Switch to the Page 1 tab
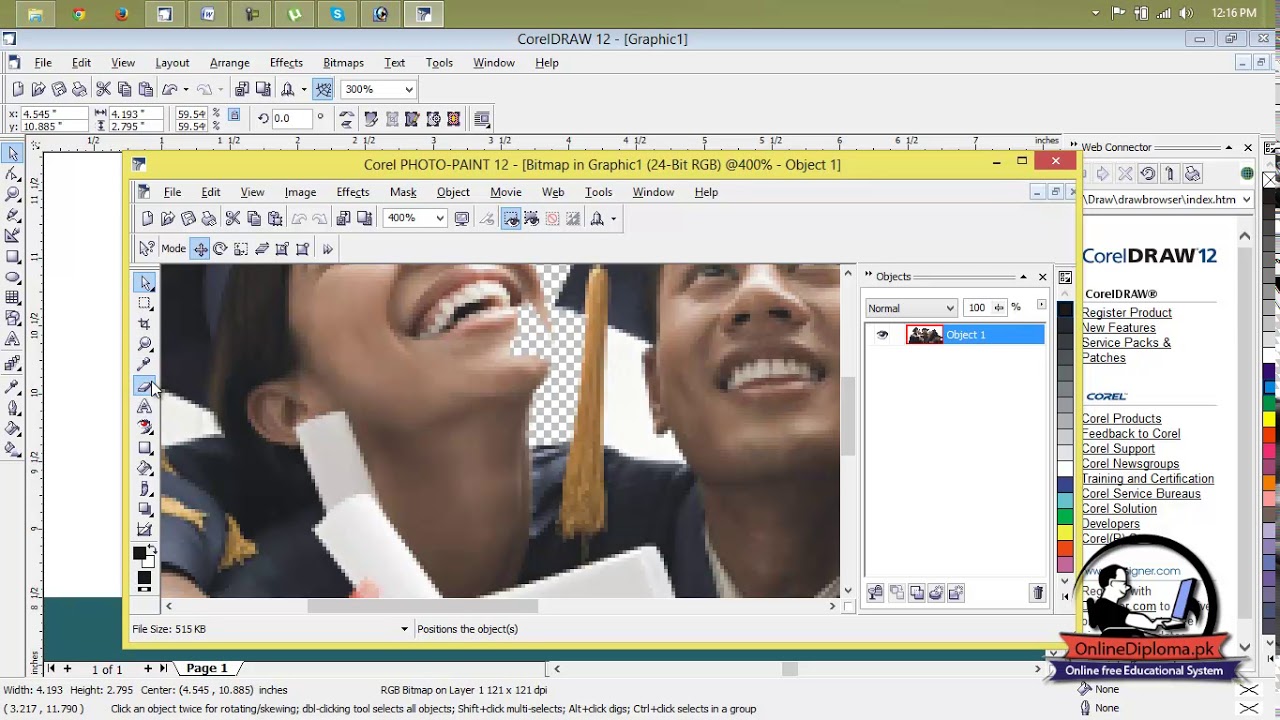Screen dimensions: 1280x720 coord(207,668)
